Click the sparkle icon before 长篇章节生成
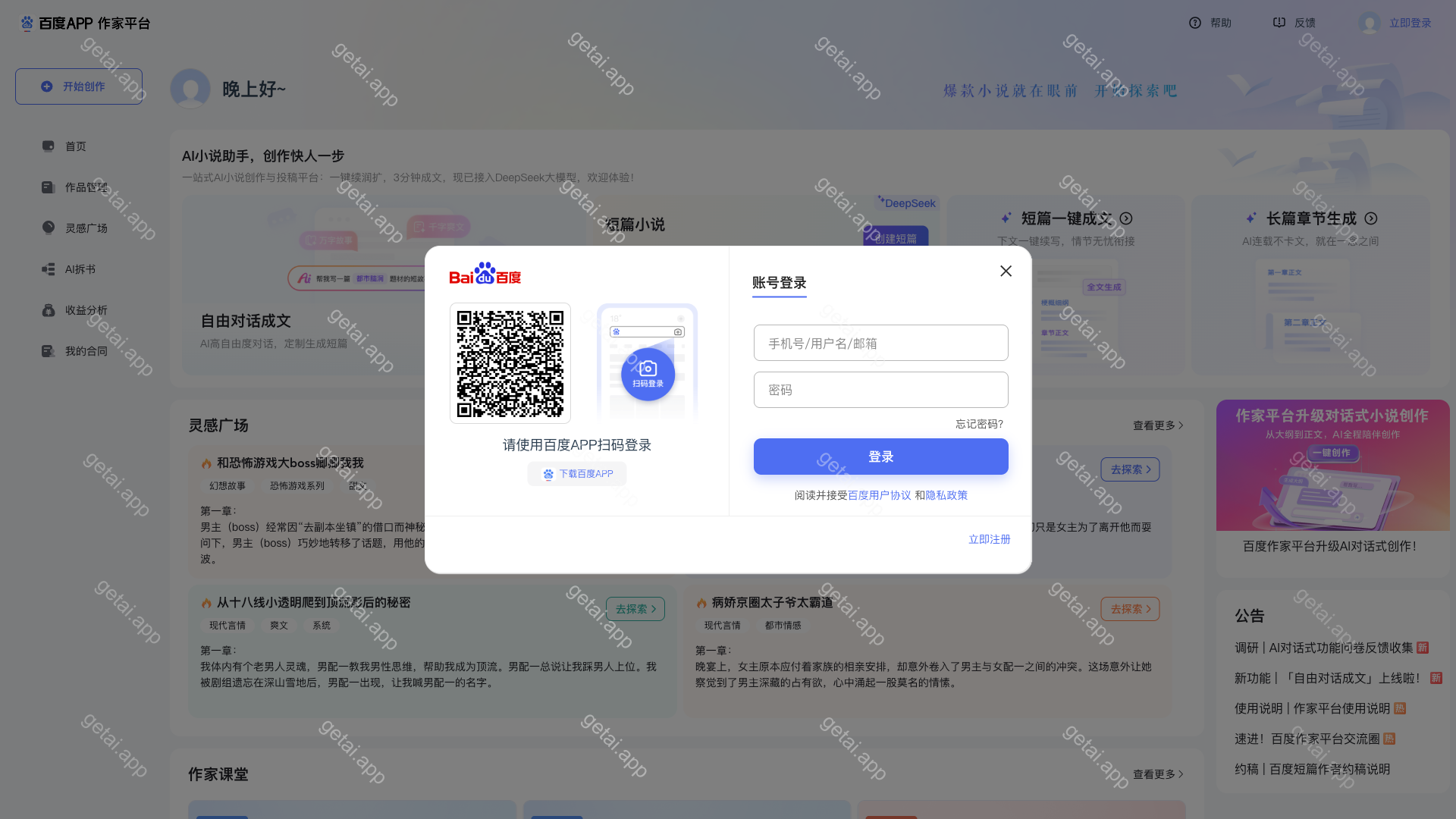Screen dimensions: 1456x819 pyautogui.click(x=1251, y=218)
